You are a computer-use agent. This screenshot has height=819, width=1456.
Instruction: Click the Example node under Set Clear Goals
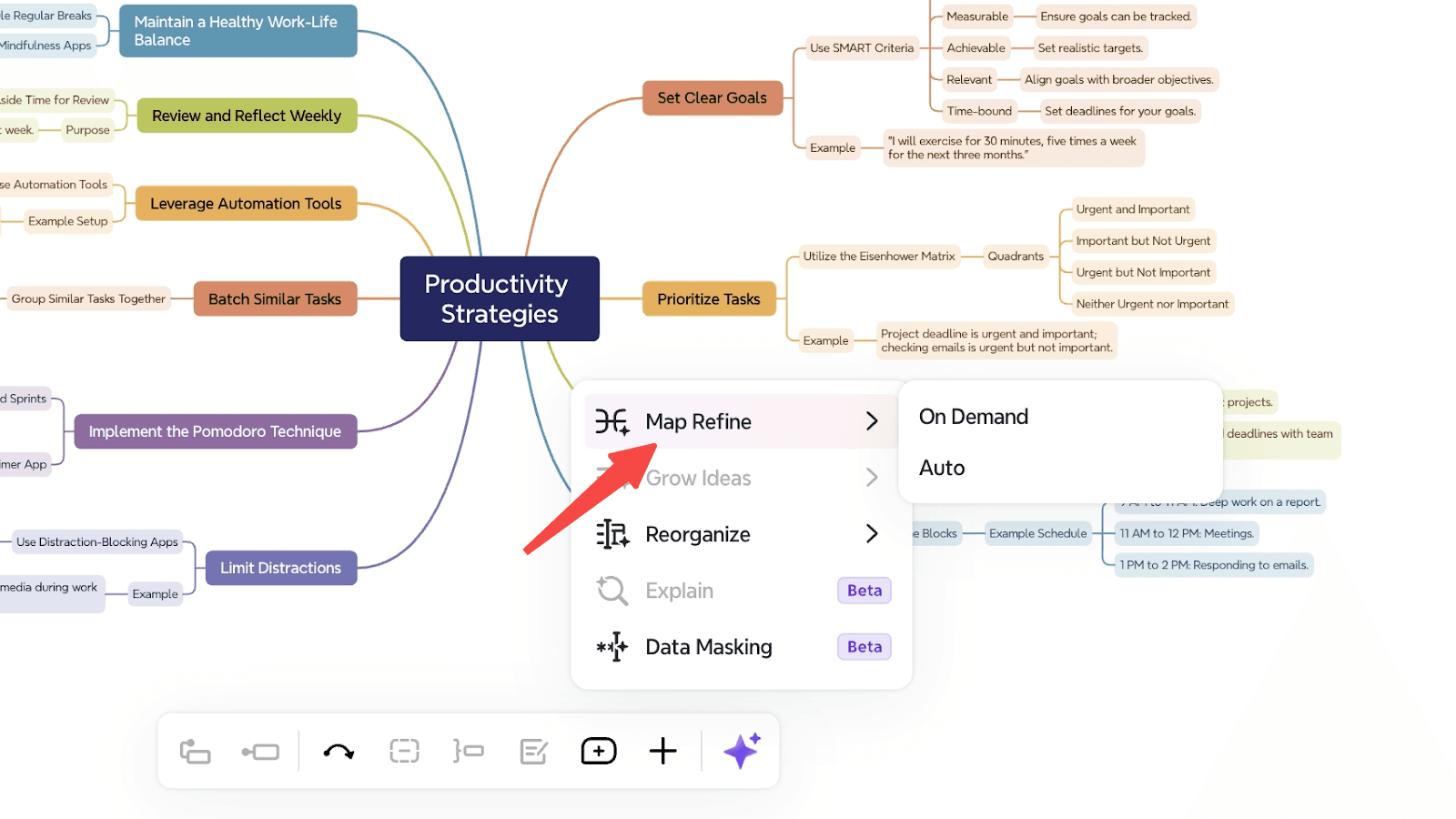tap(833, 147)
